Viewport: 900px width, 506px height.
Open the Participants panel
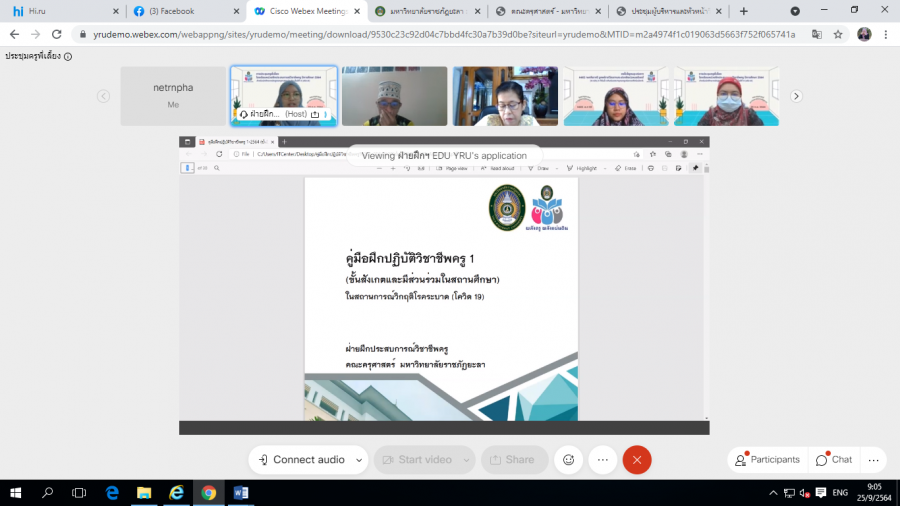[767, 460]
